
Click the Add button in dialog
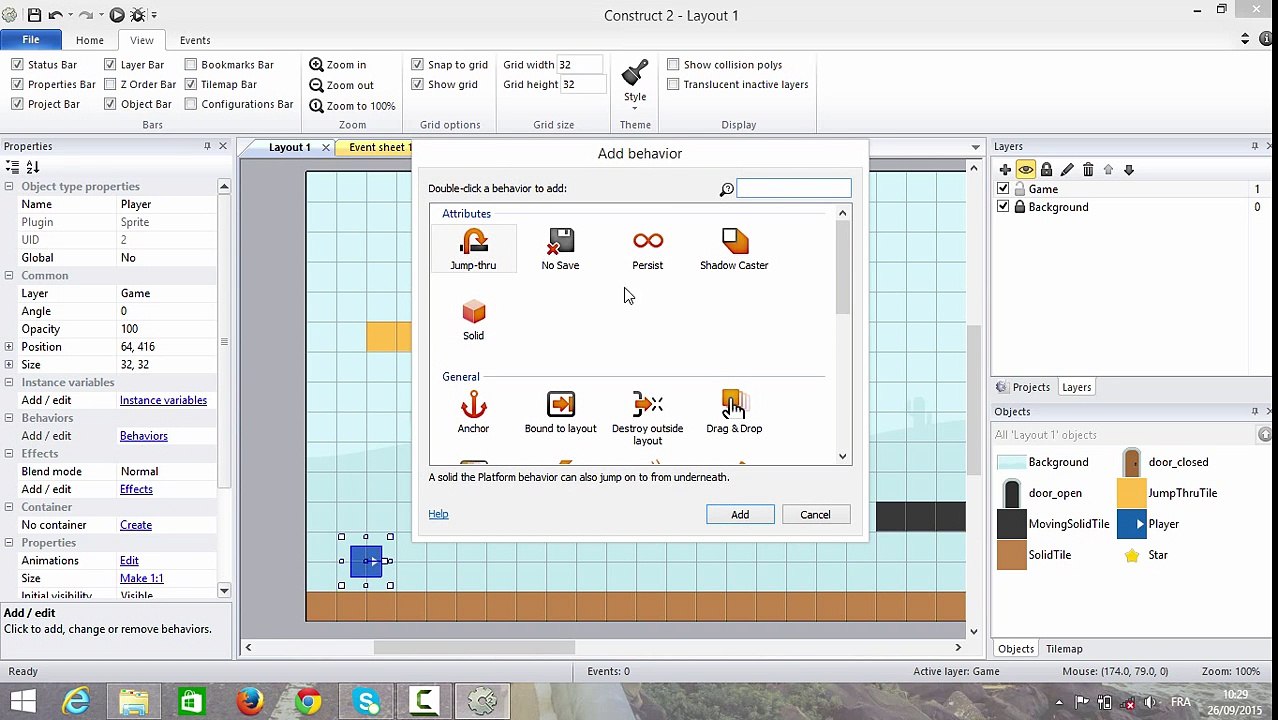[x=740, y=515]
